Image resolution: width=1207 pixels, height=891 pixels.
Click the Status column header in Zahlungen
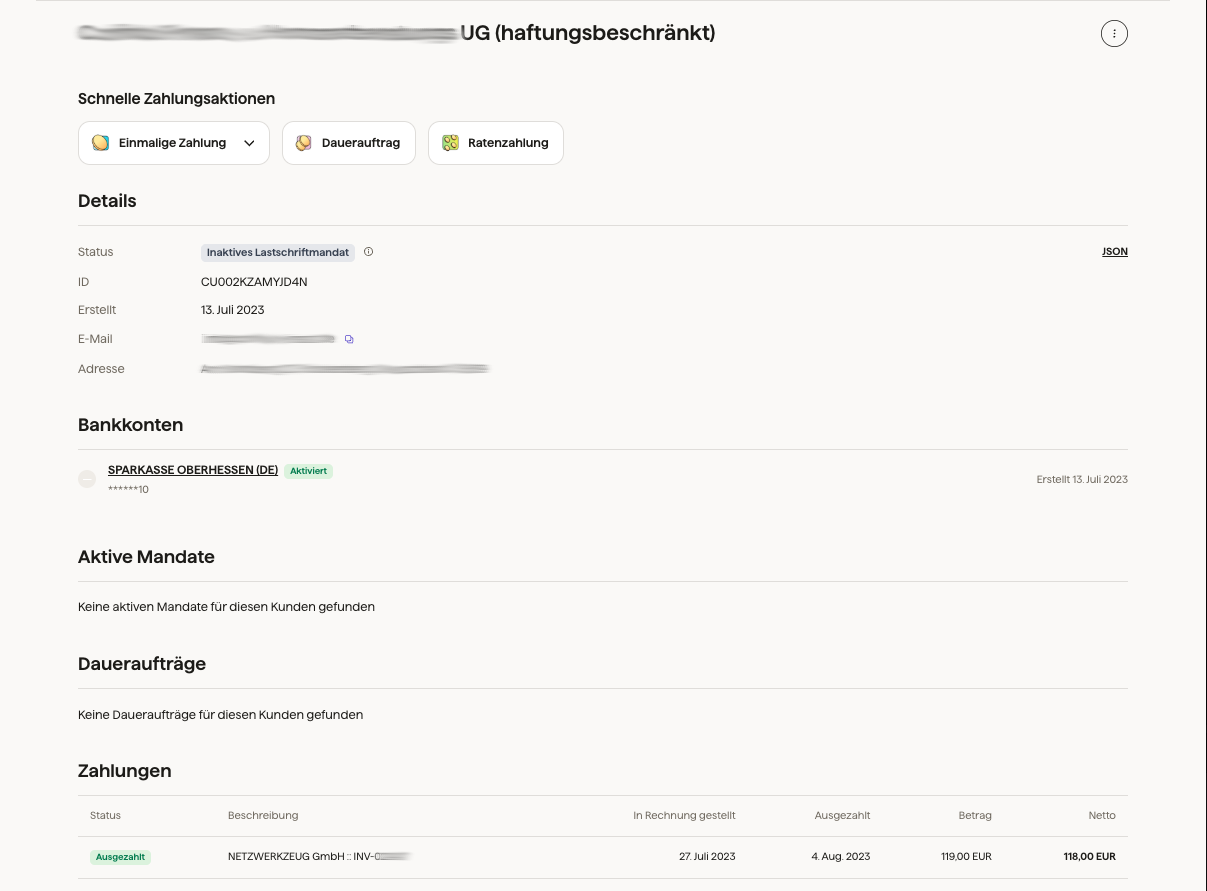coord(105,816)
